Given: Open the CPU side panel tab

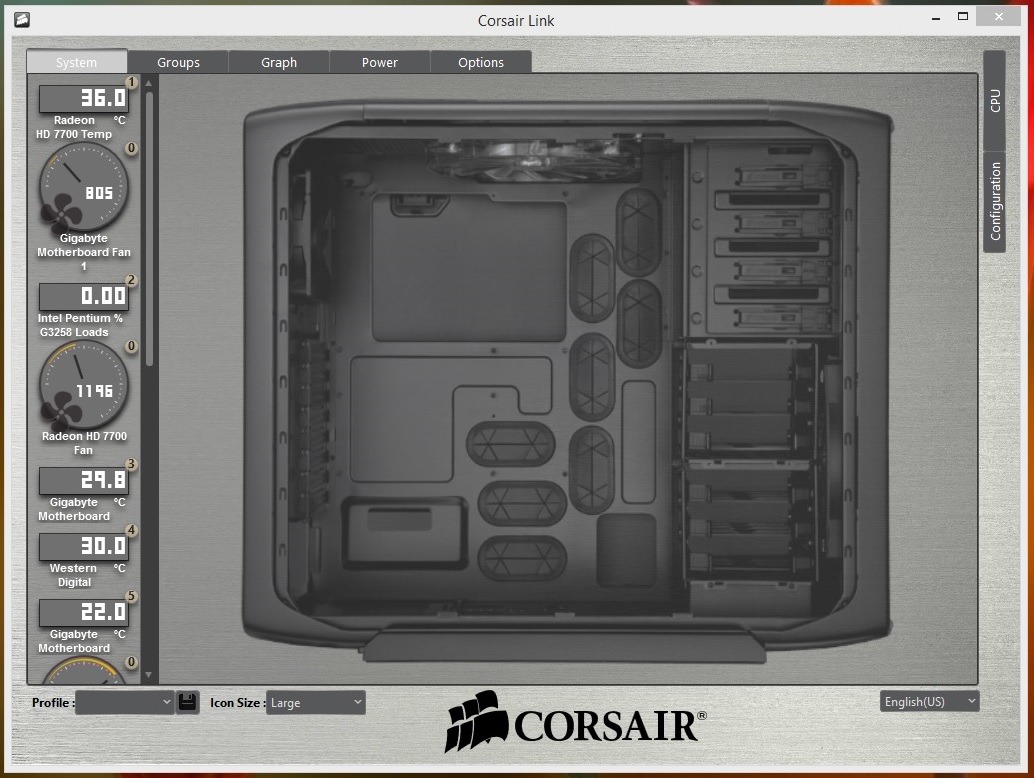Looking at the screenshot, I should (995, 100).
